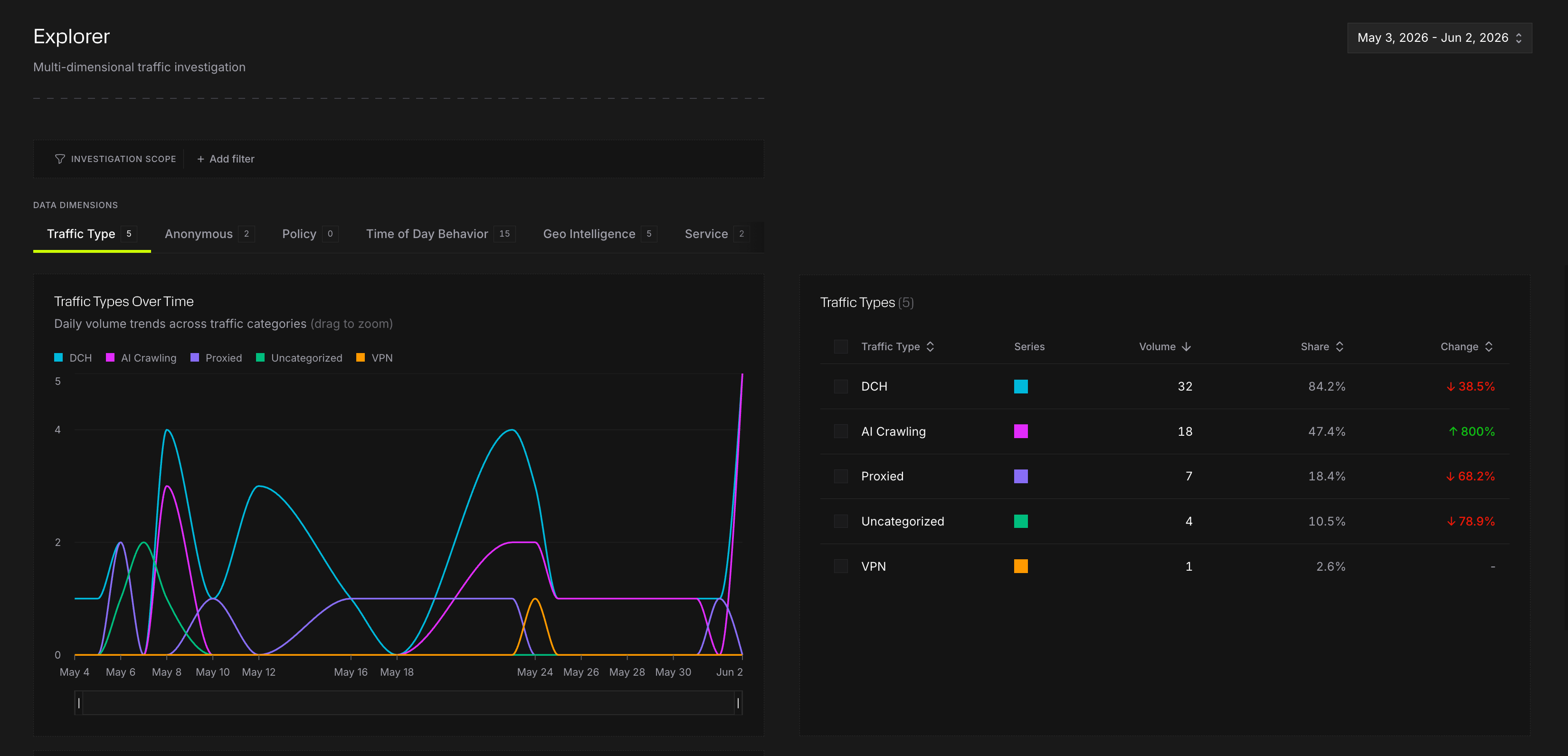Click the Change column sort arrows
Viewport: 1568px width, 756px height.
pos(1489,347)
